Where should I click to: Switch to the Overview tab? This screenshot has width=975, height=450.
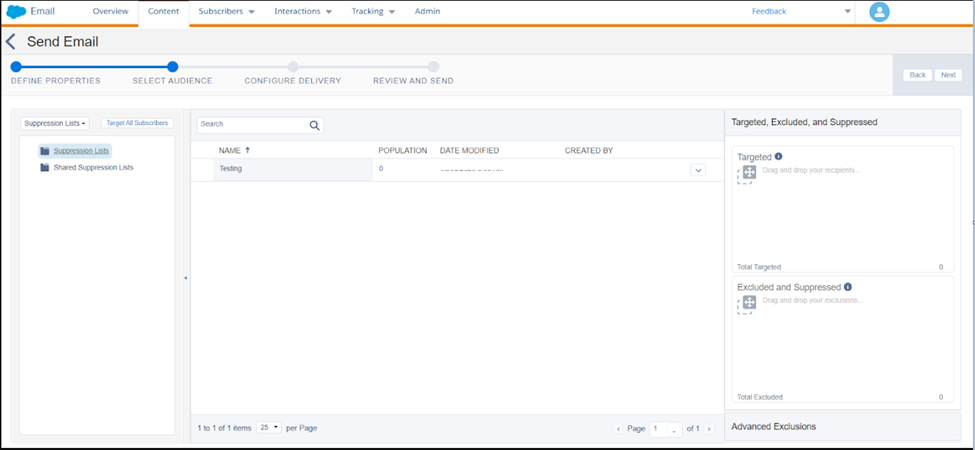click(x=110, y=12)
